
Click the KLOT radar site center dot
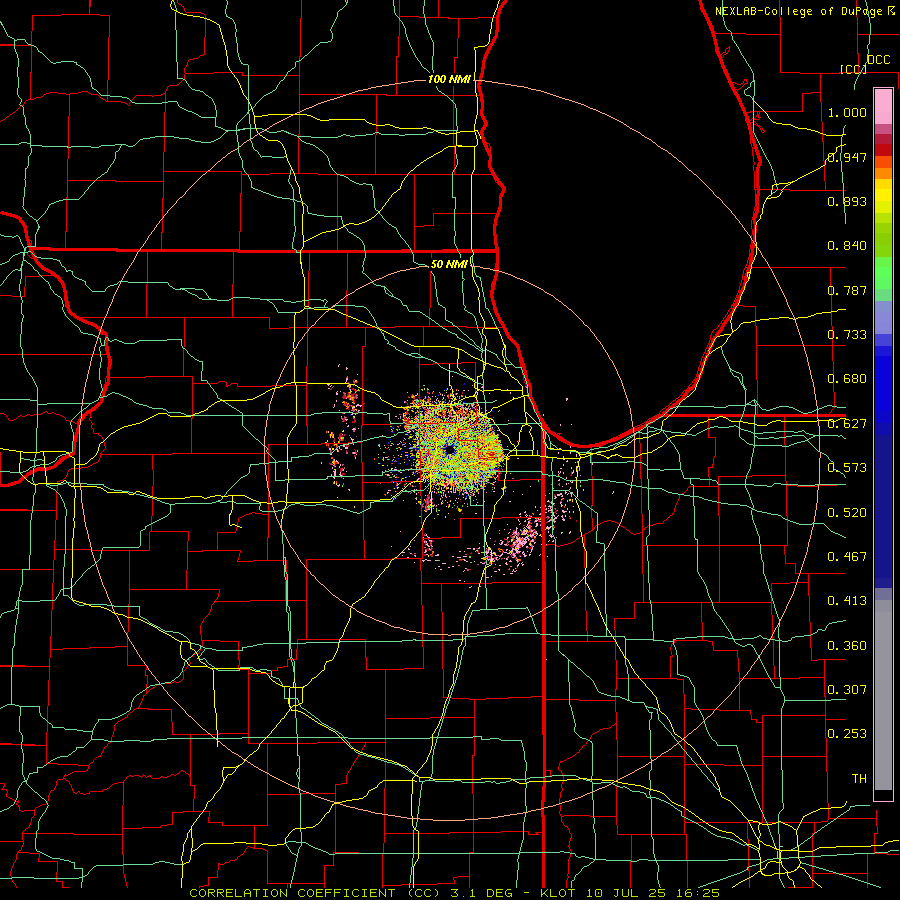[449, 450]
